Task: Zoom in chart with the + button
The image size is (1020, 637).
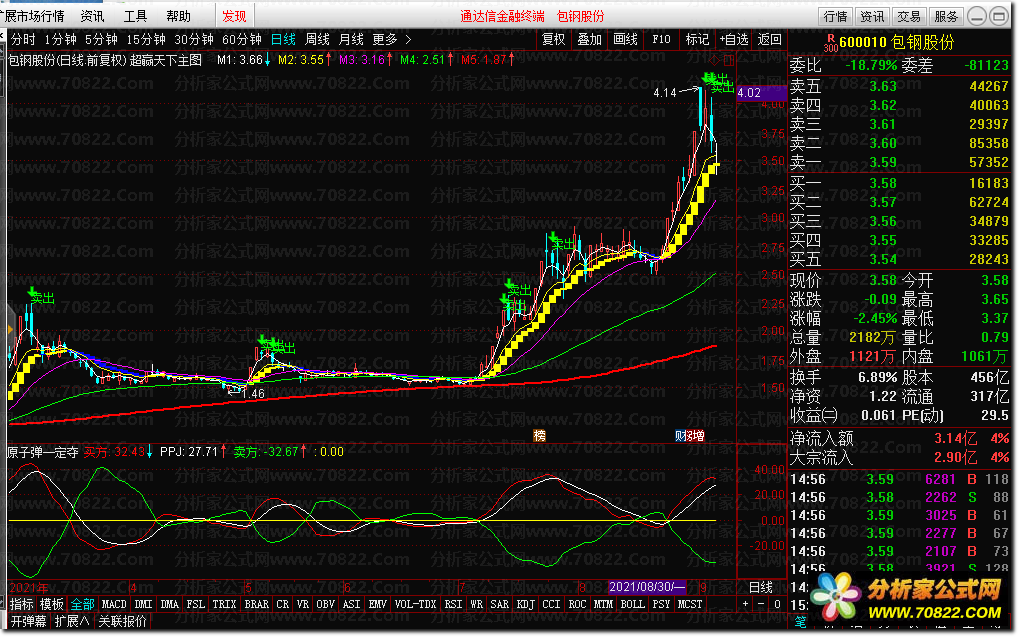Action: click(x=745, y=604)
